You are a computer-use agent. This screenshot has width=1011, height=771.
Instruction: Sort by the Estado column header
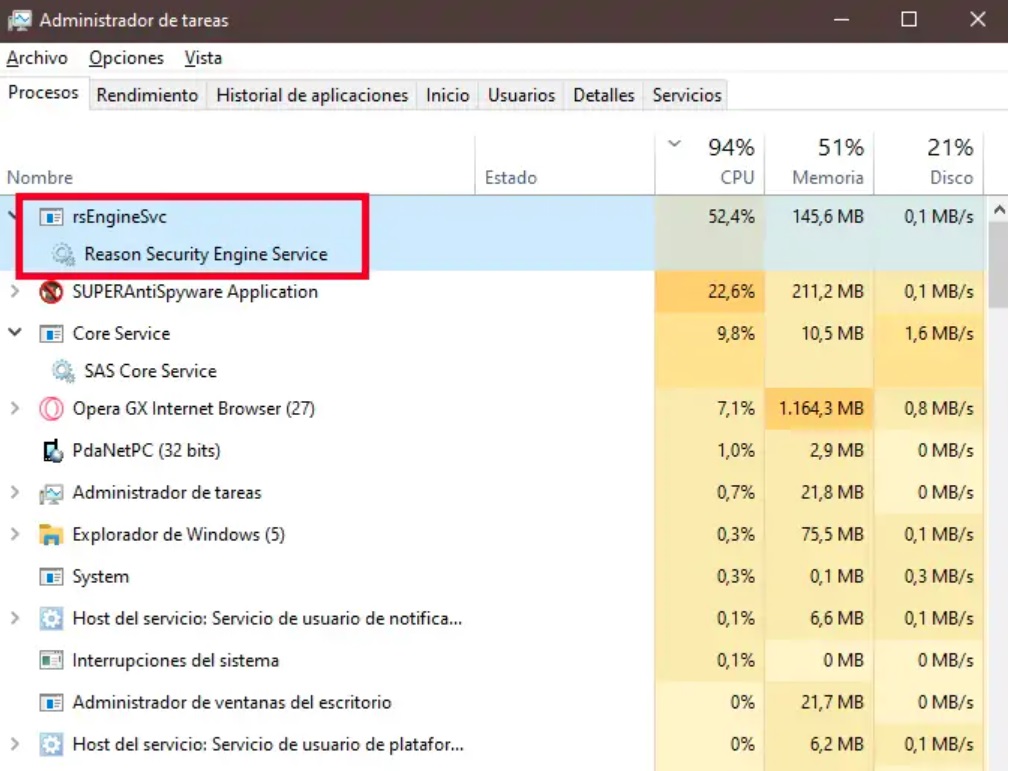[x=565, y=164]
